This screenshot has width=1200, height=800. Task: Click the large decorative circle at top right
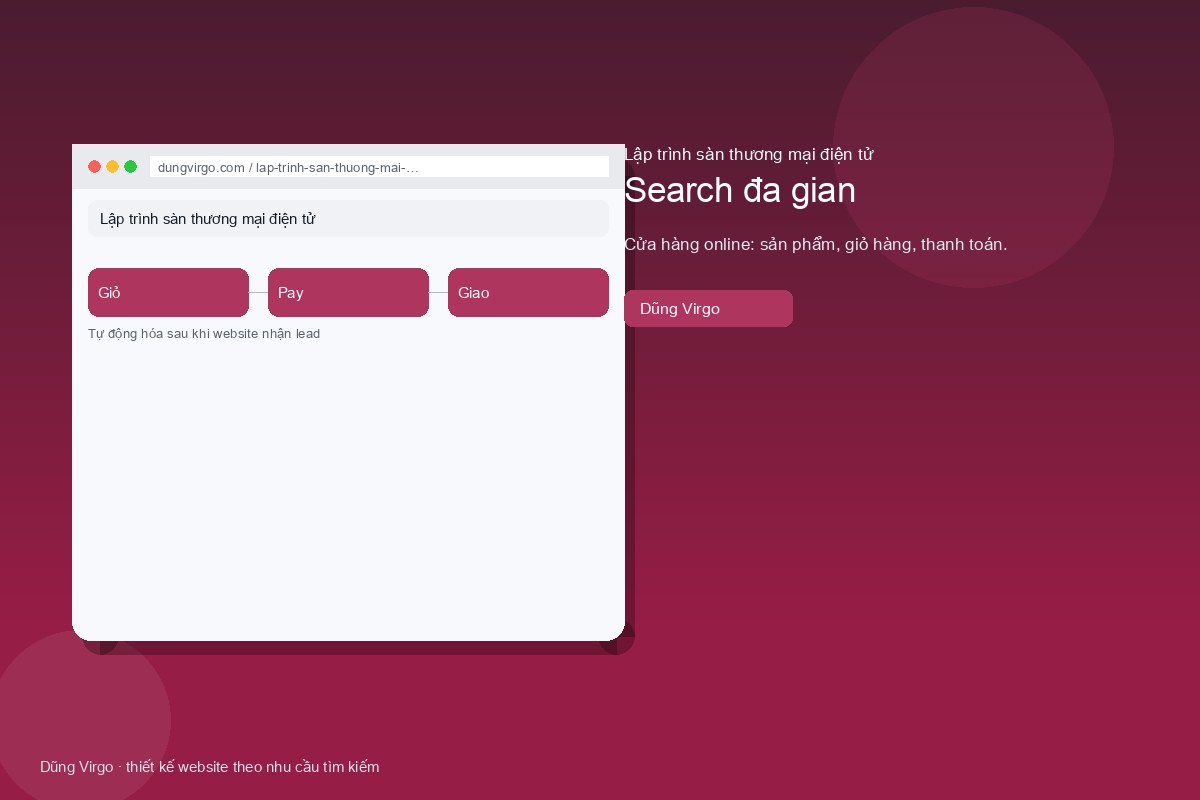point(973,147)
